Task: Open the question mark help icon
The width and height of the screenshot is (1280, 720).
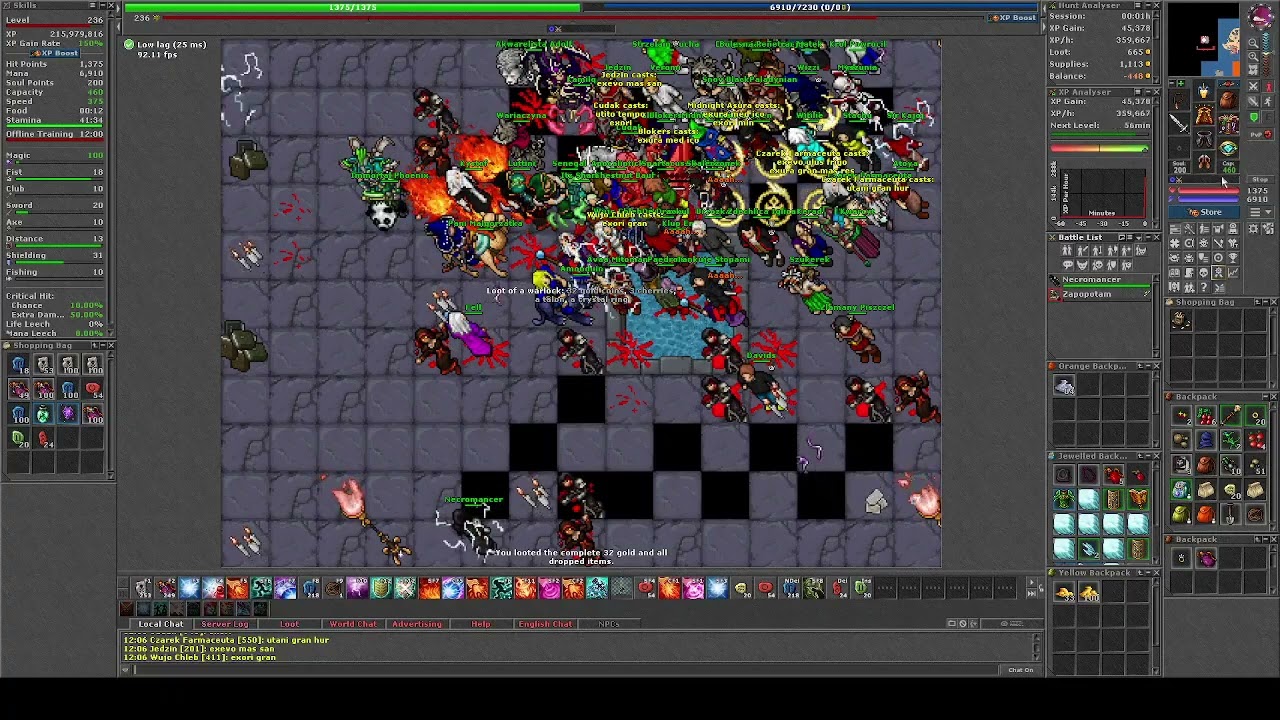Action: (x=1203, y=287)
